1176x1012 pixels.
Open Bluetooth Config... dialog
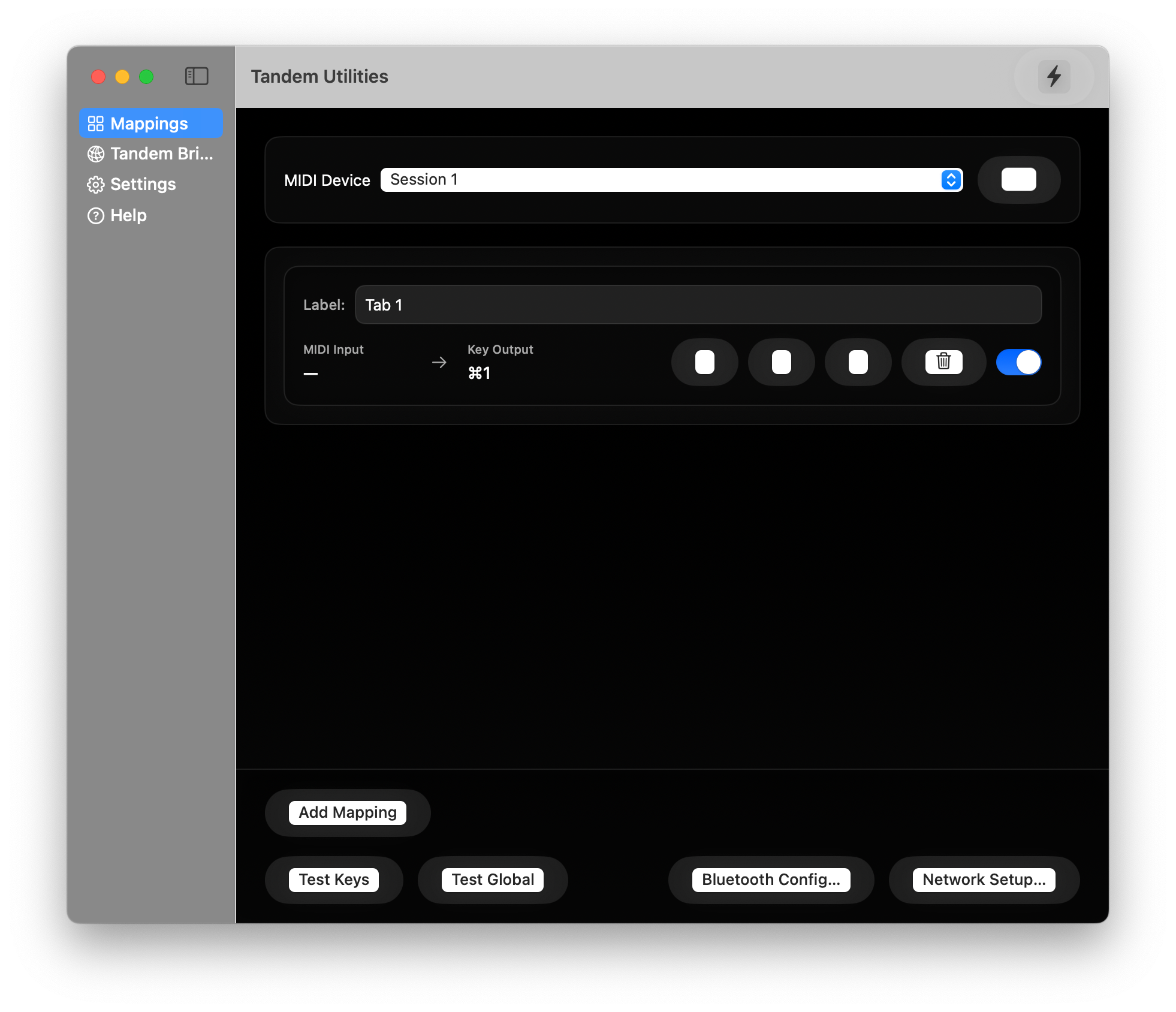coord(771,880)
